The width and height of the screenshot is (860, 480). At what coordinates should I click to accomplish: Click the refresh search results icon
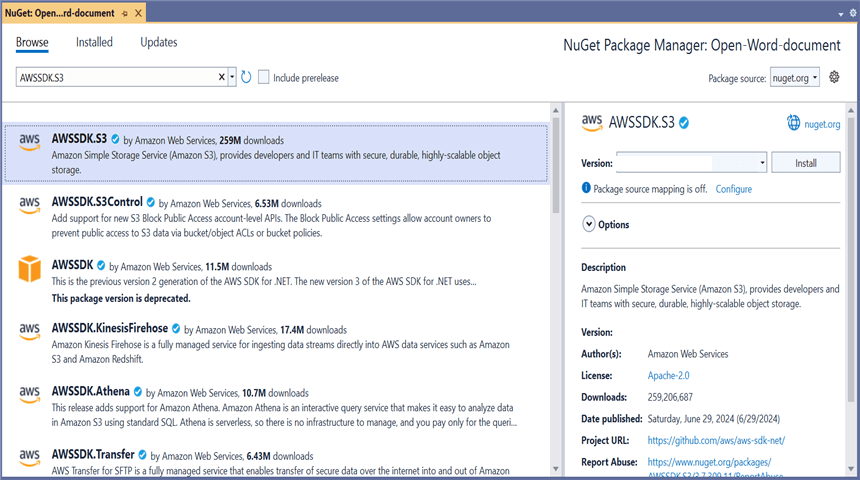coord(246,77)
